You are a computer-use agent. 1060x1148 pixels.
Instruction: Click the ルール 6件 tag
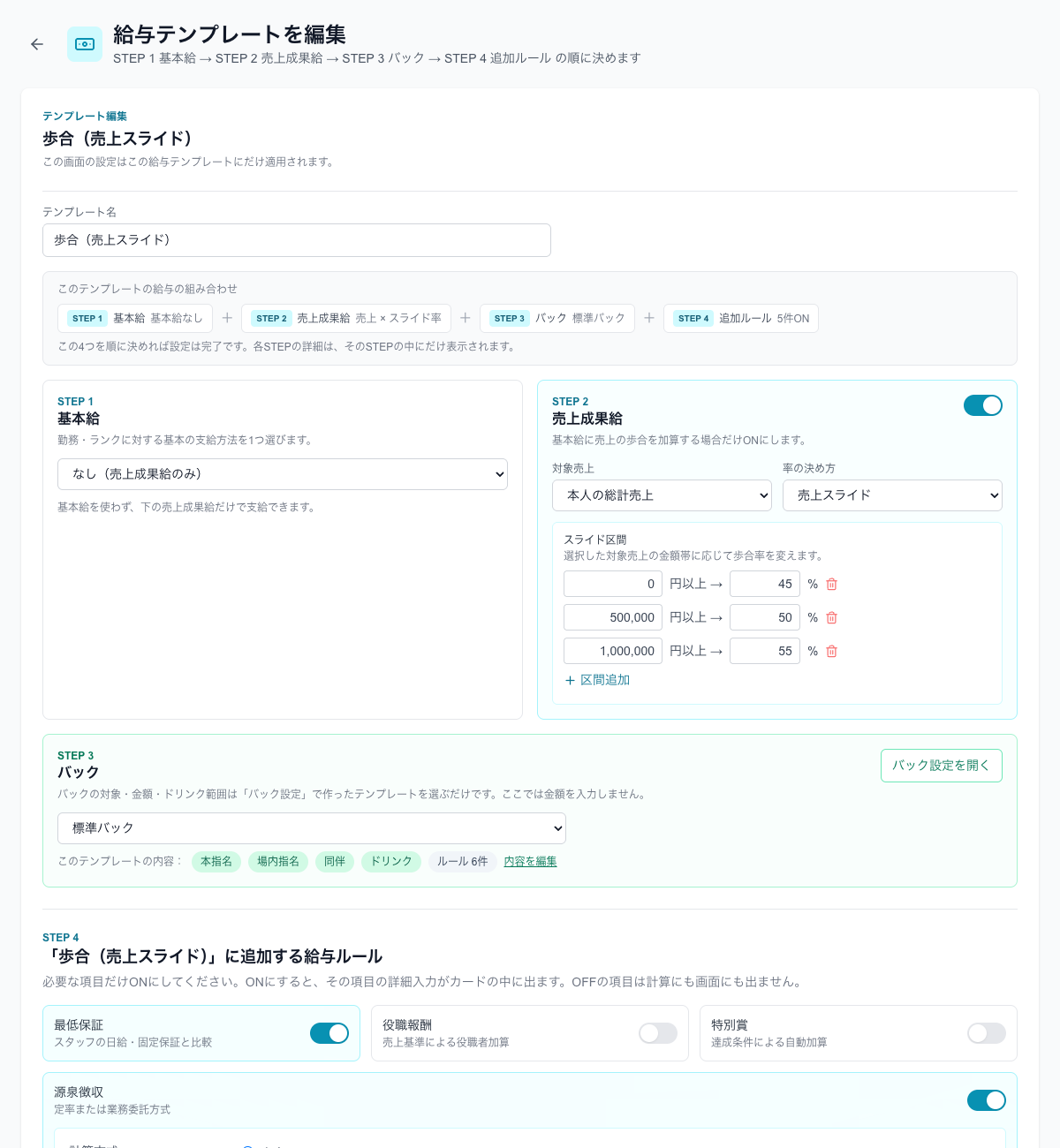click(463, 862)
